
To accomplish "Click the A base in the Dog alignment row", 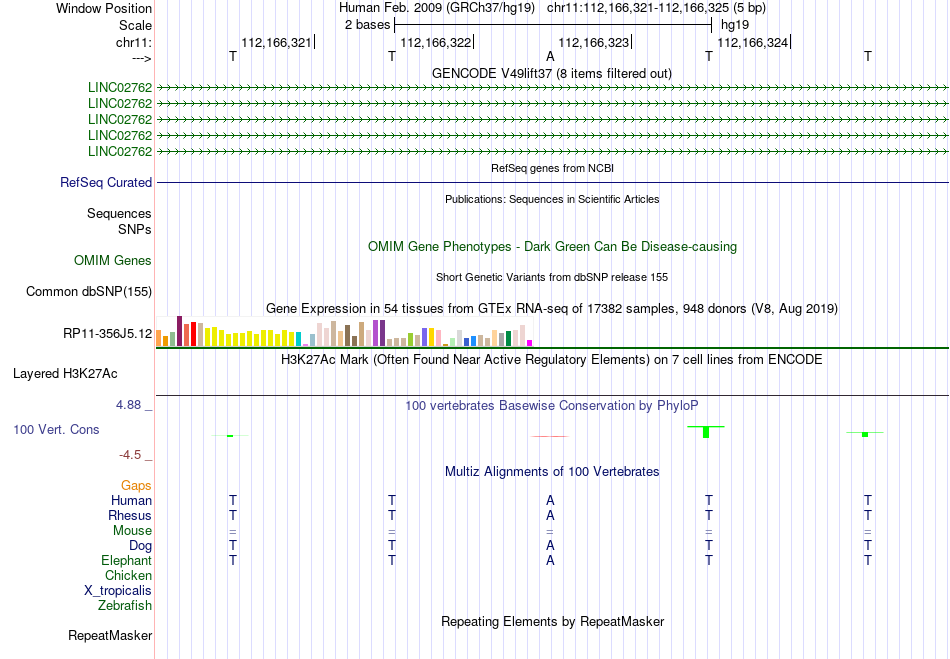I will [550, 545].
